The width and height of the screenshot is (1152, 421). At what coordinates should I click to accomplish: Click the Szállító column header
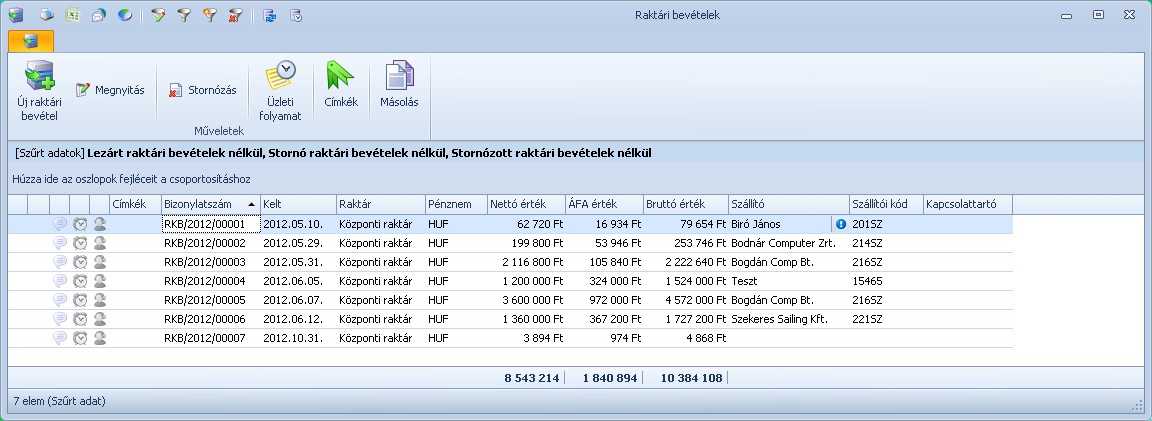[787, 204]
